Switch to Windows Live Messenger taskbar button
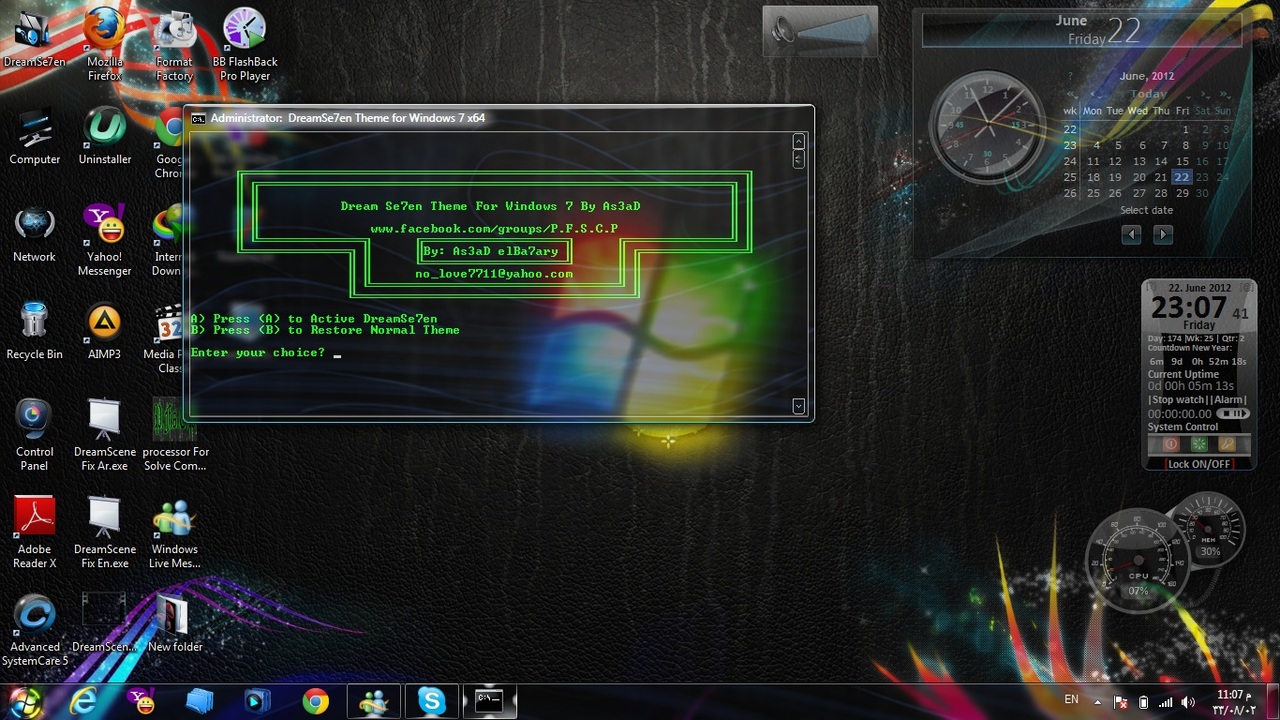The height and width of the screenshot is (720, 1280). tap(374, 701)
